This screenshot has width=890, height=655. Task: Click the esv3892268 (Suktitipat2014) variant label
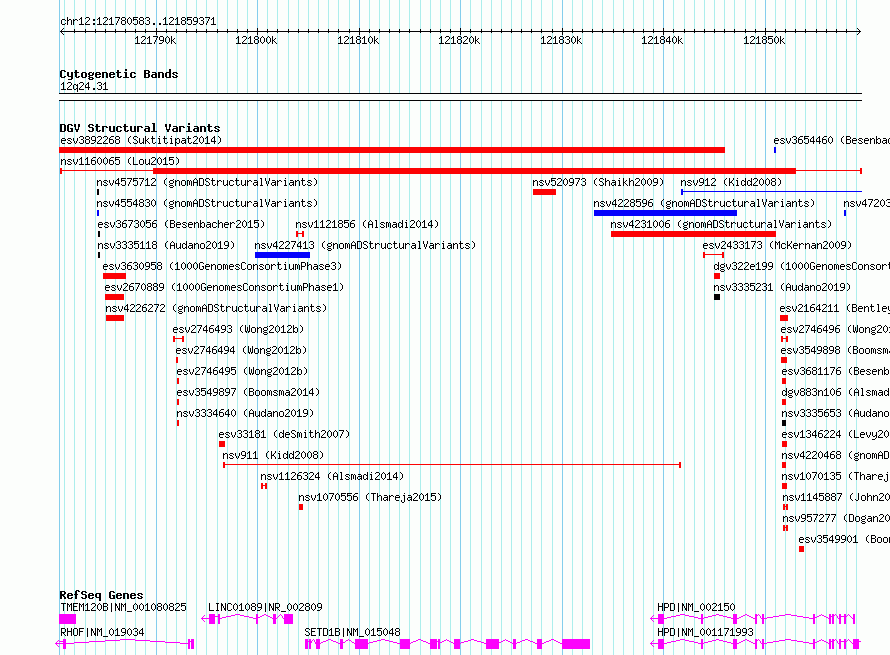pyautogui.click(x=141, y=140)
